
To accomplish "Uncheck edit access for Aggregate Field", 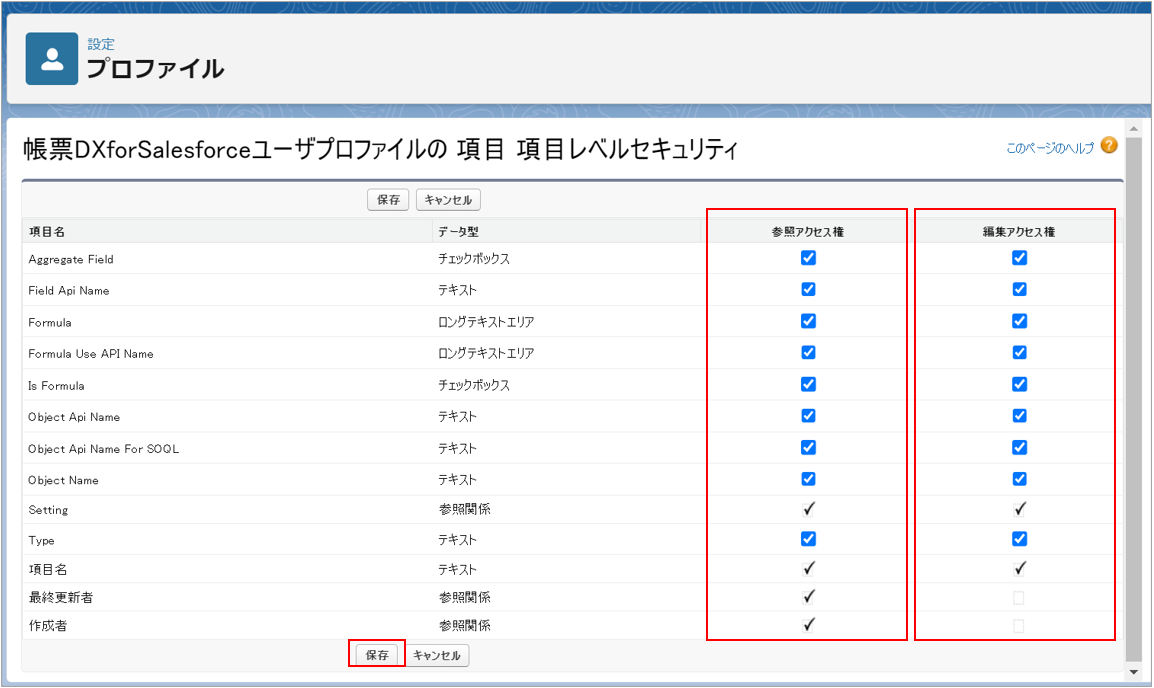I will click(x=1019, y=258).
